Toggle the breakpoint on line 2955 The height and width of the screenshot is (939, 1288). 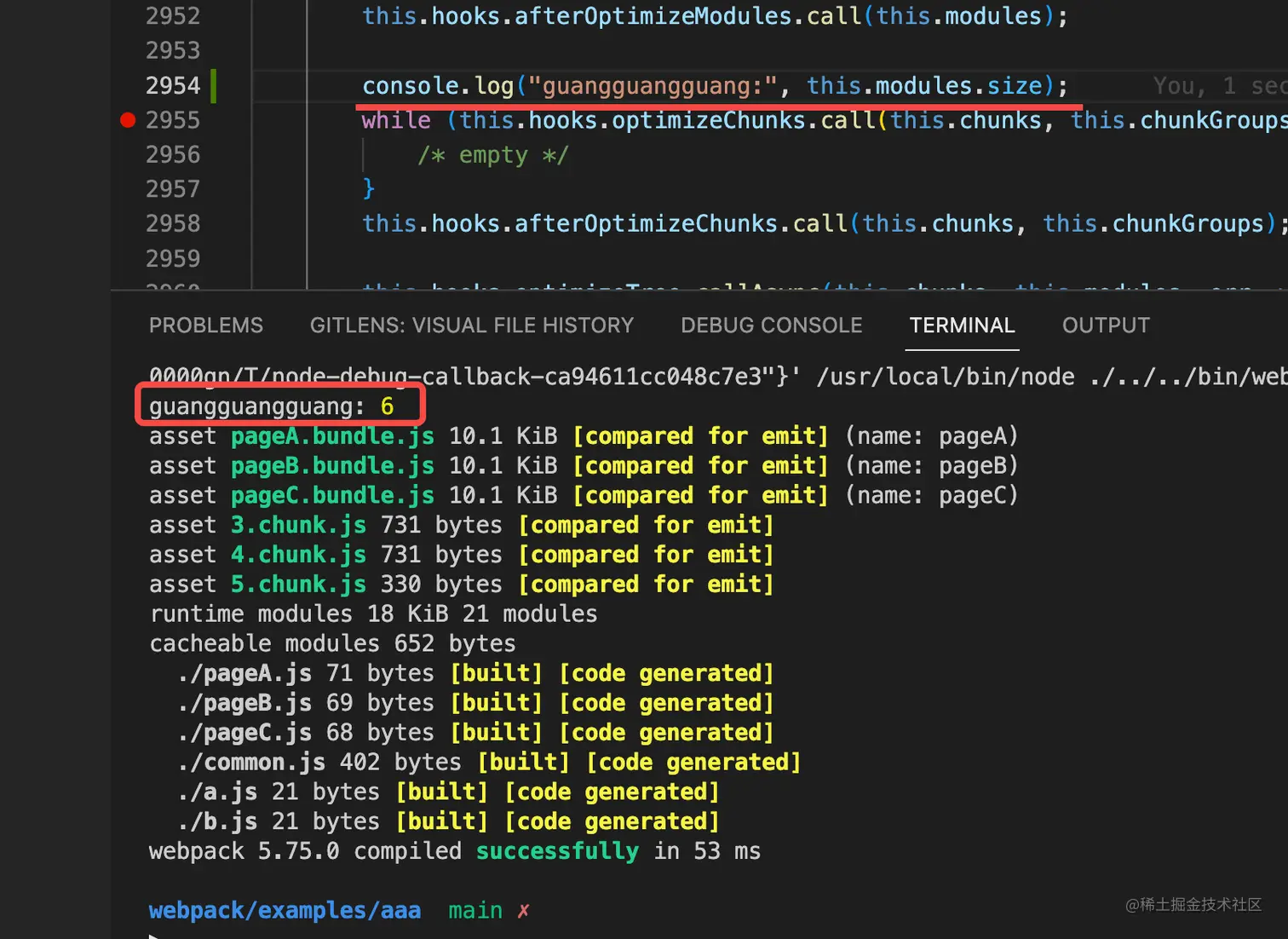[x=127, y=120]
